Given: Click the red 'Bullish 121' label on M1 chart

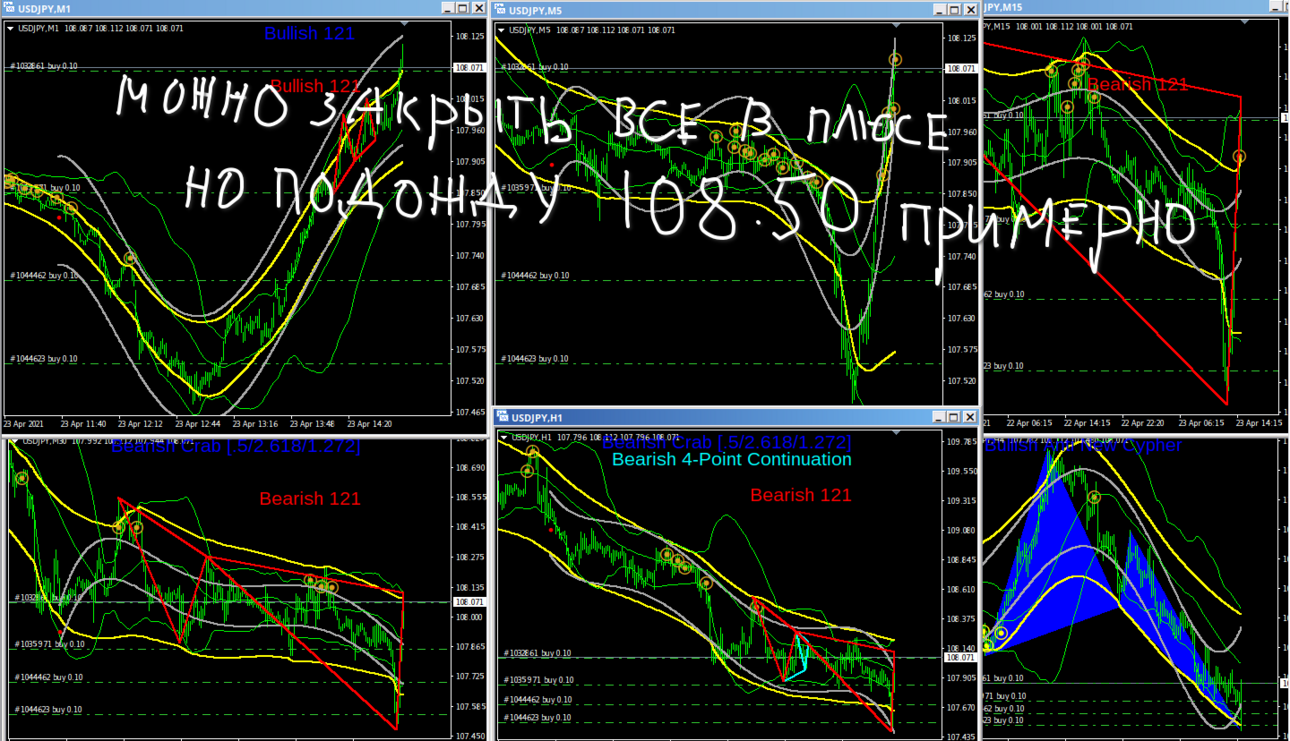Looking at the screenshot, I should 315,86.
